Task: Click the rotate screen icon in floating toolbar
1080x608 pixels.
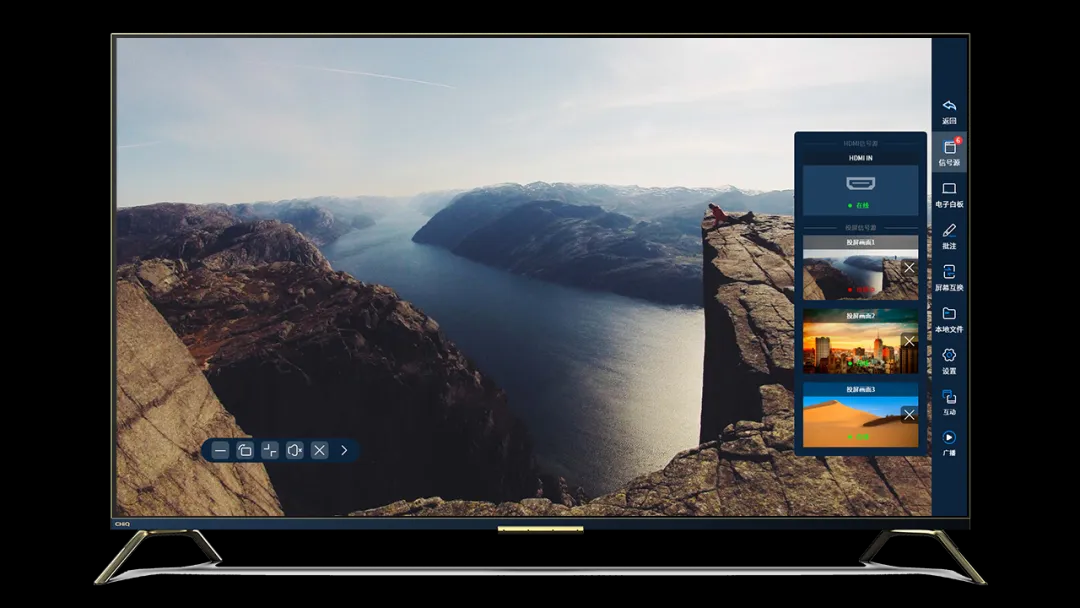Action: click(x=245, y=450)
